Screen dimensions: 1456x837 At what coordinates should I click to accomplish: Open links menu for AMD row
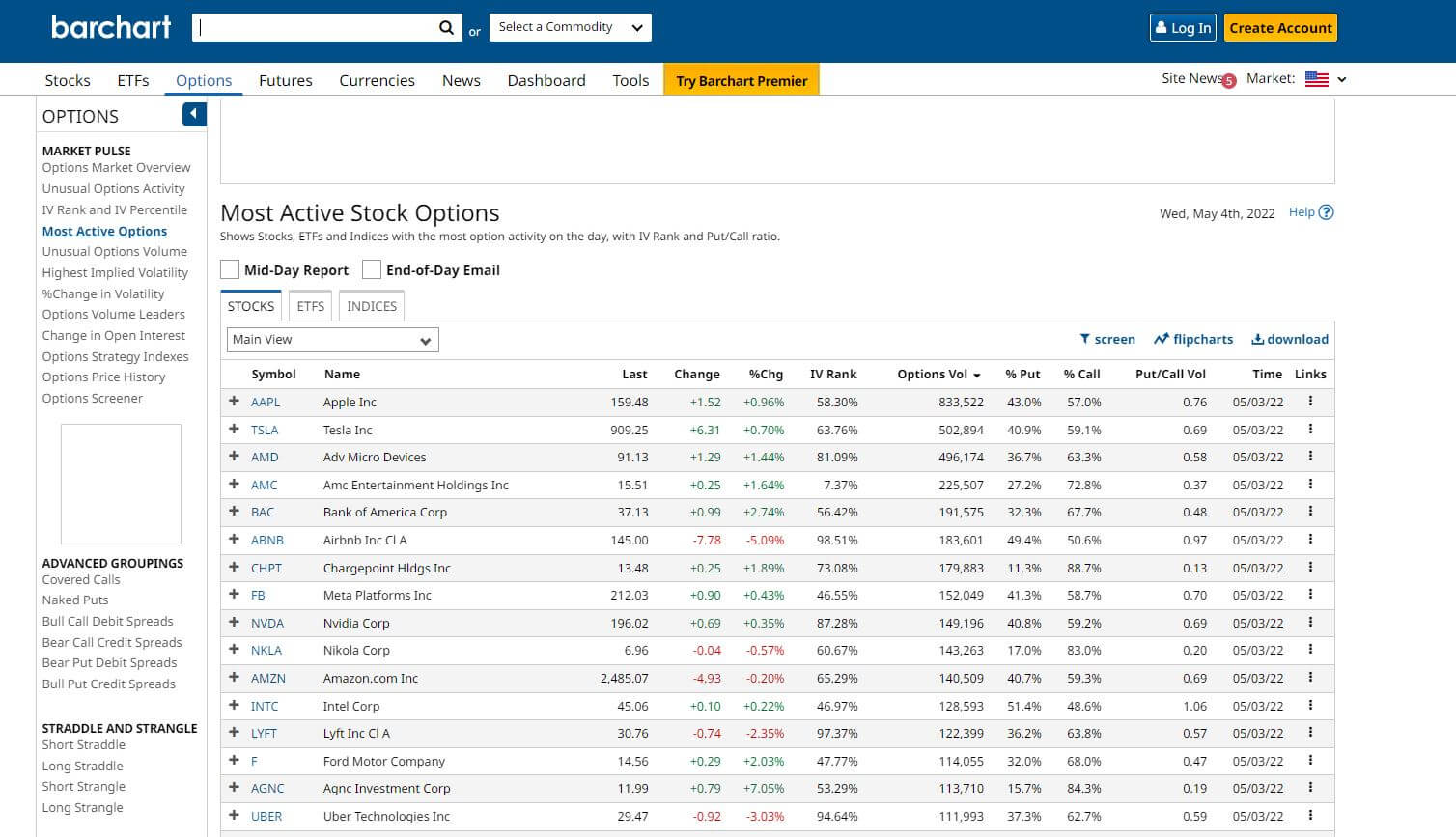(x=1310, y=457)
